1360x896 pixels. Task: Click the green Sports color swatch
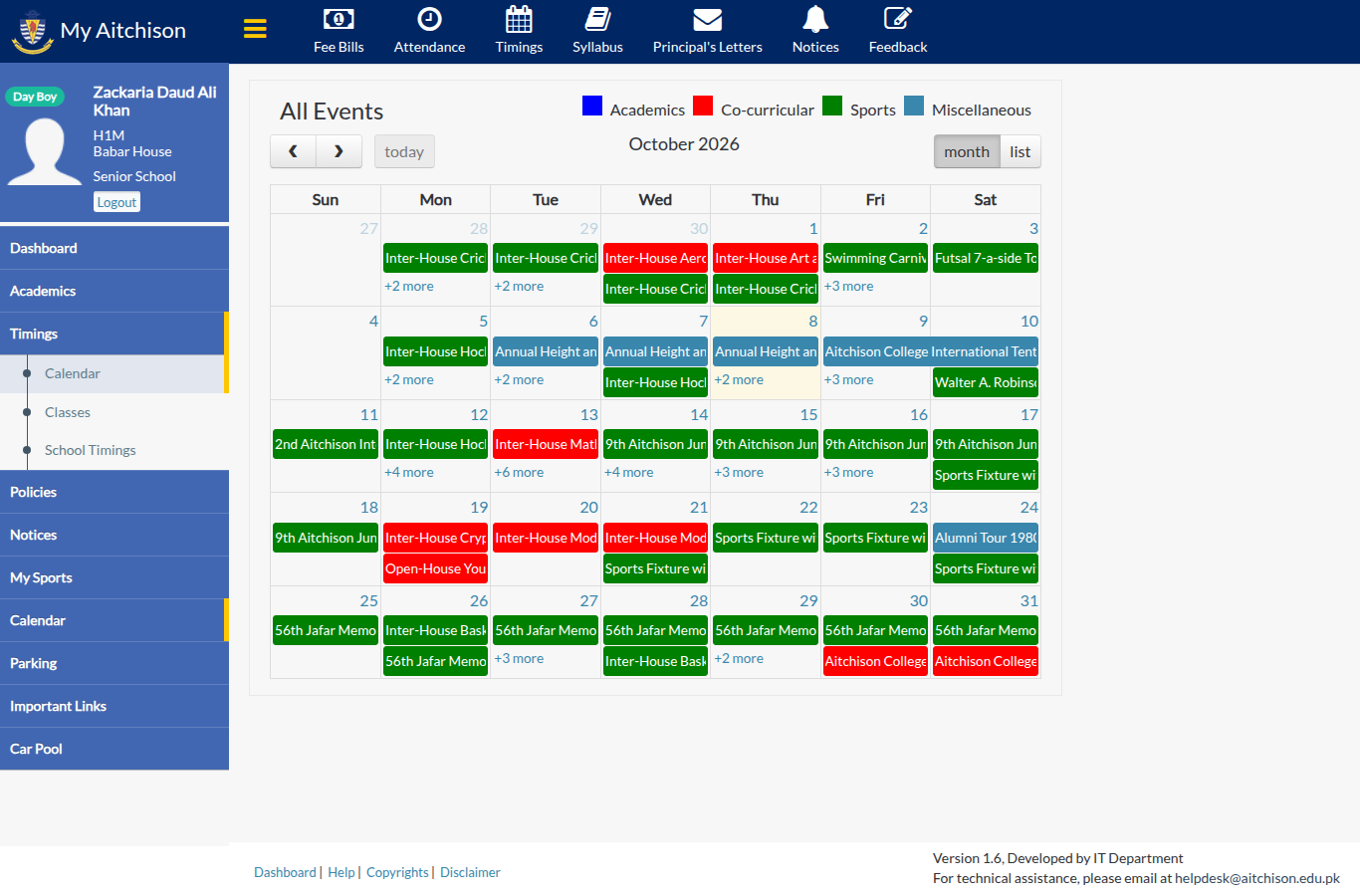(x=832, y=106)
